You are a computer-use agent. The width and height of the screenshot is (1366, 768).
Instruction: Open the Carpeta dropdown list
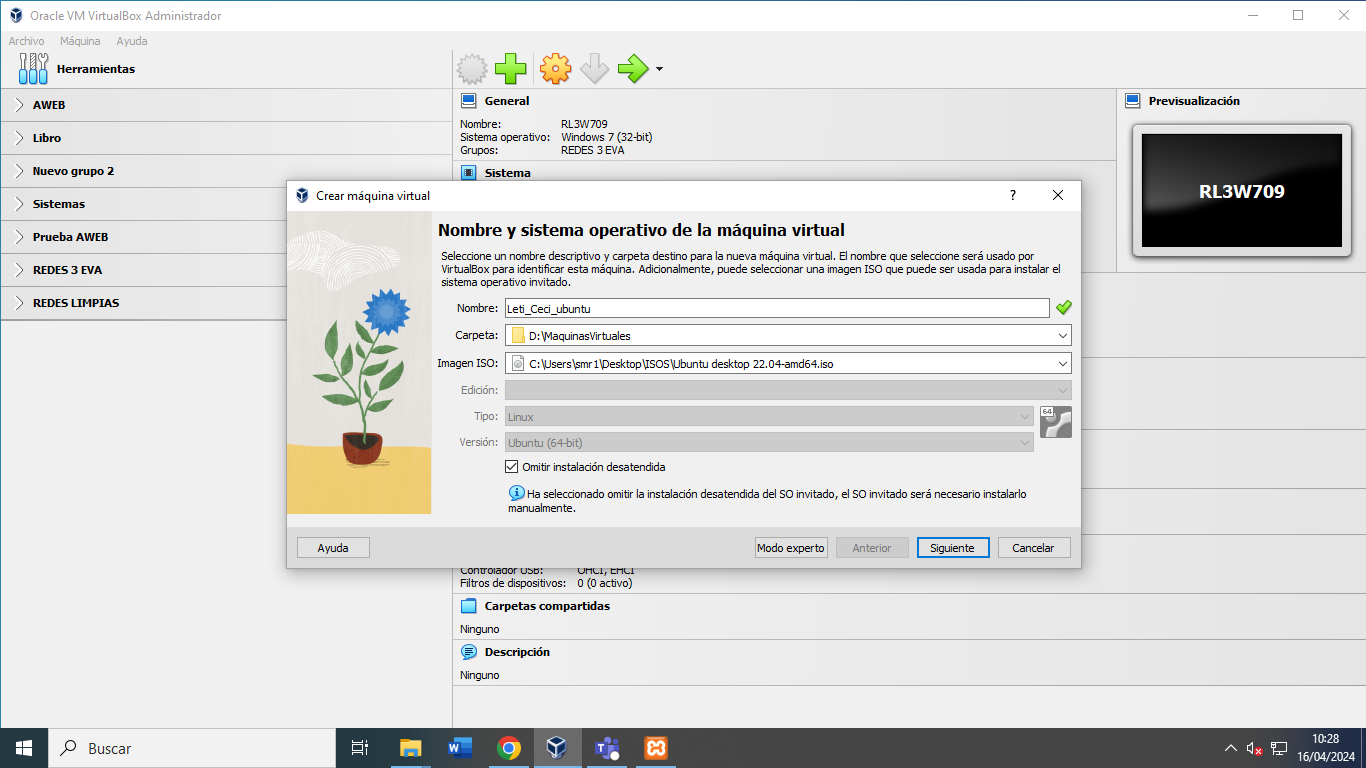click(x=1062, y=335)
